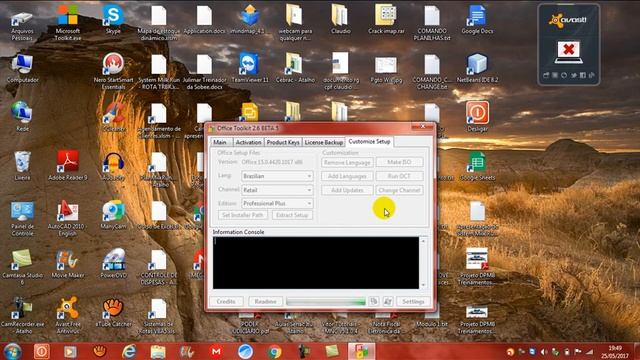The height and width of the screenshot is (360, 640).
Task: Click the Information Console scroll up arrow
Action: tap(423, 241)
